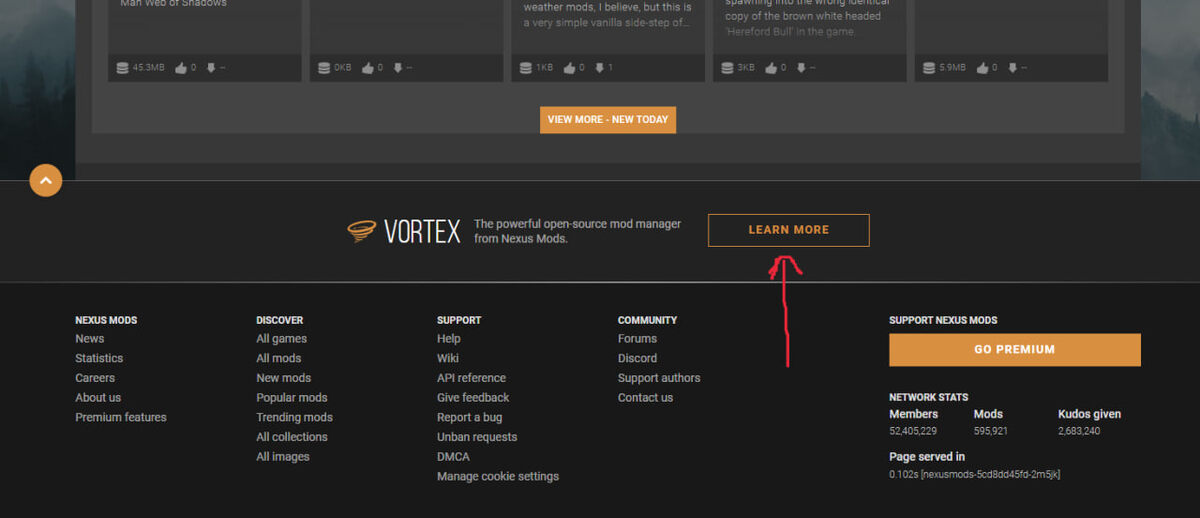Viewport: 1200px width, 518px height.
Task: Click the thumbs-up icon on the 3KB card
Action: coord(771,68)
